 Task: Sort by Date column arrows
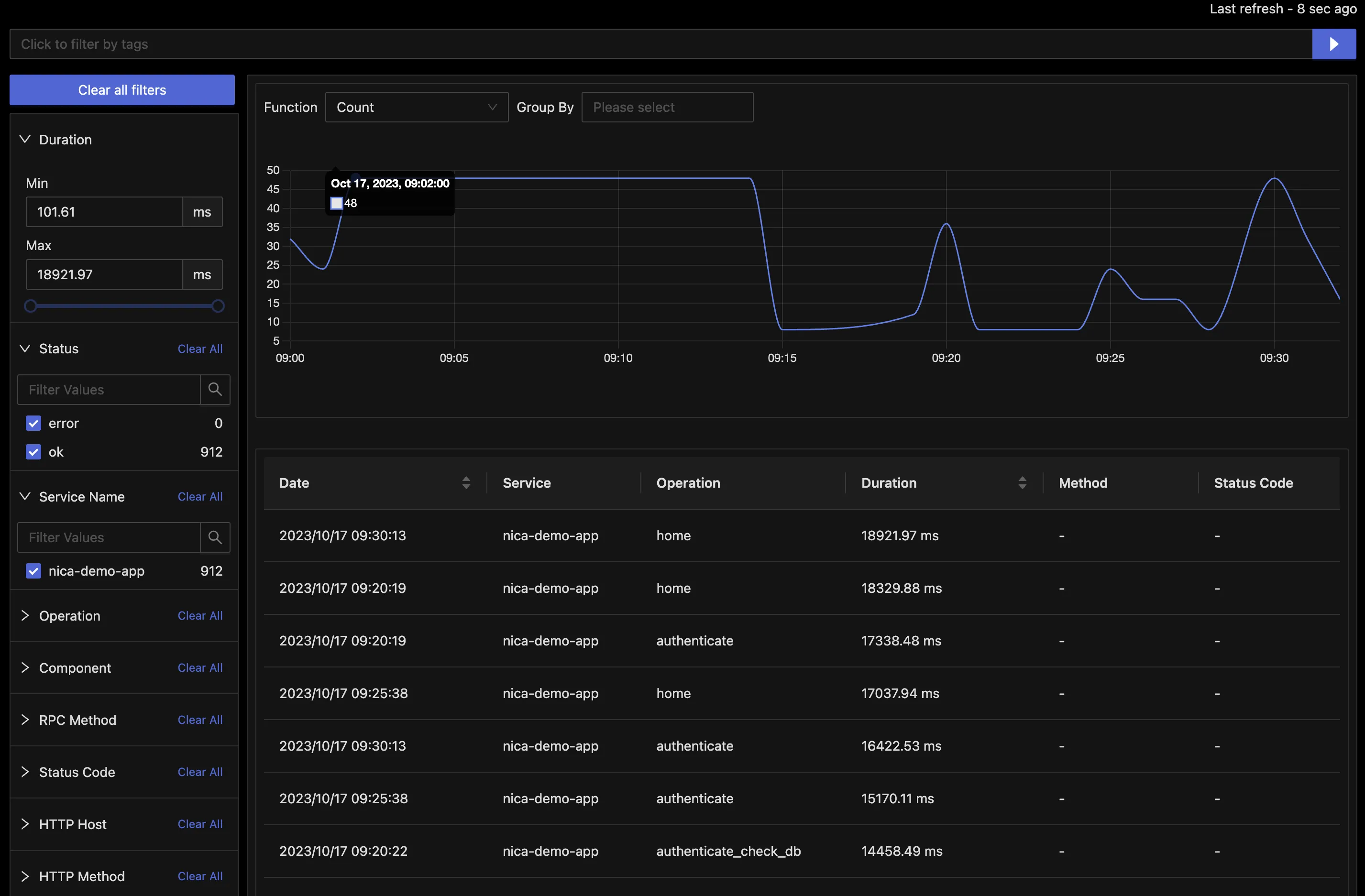[466, 483]
